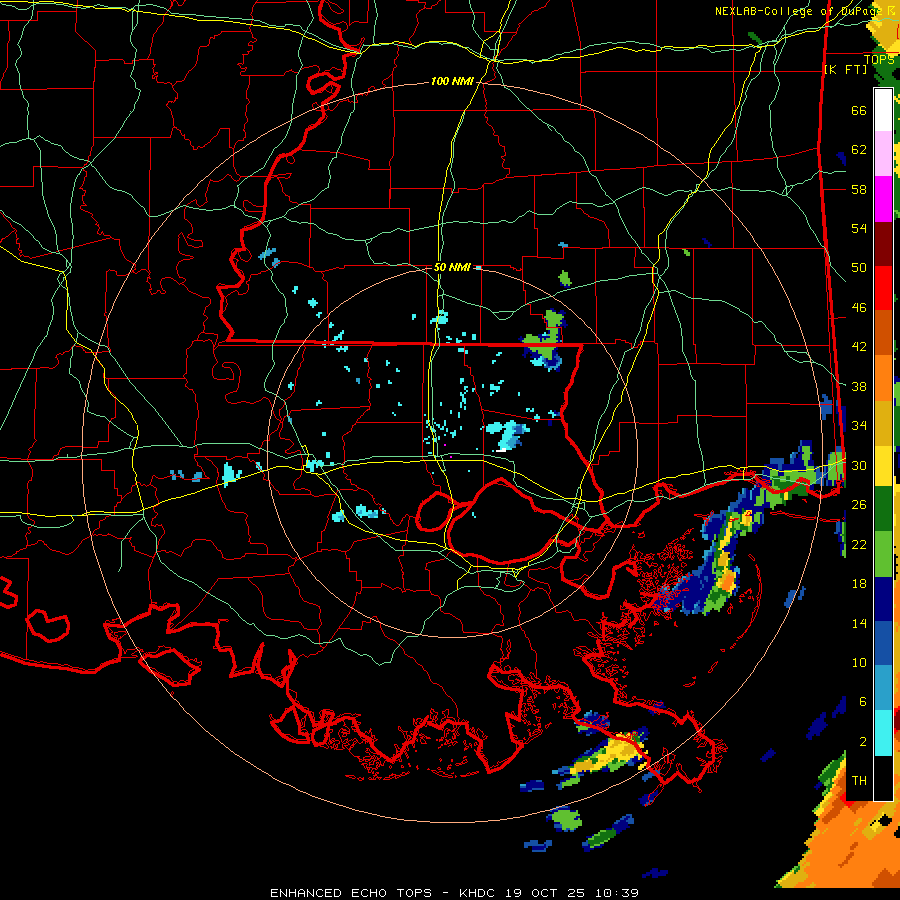Click the dark red legend color band
Viewport: 900px width, 900px height.
883,243
